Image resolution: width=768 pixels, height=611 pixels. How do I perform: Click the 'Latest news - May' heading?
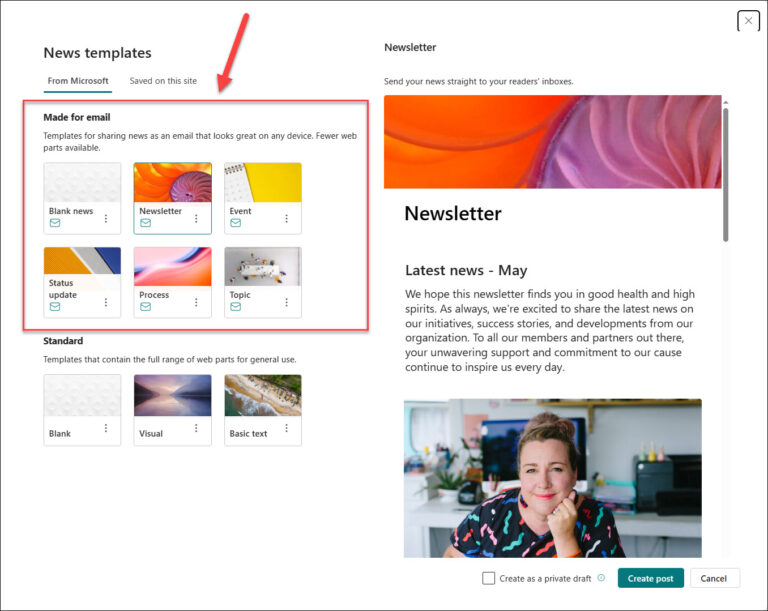pos(466,270)
